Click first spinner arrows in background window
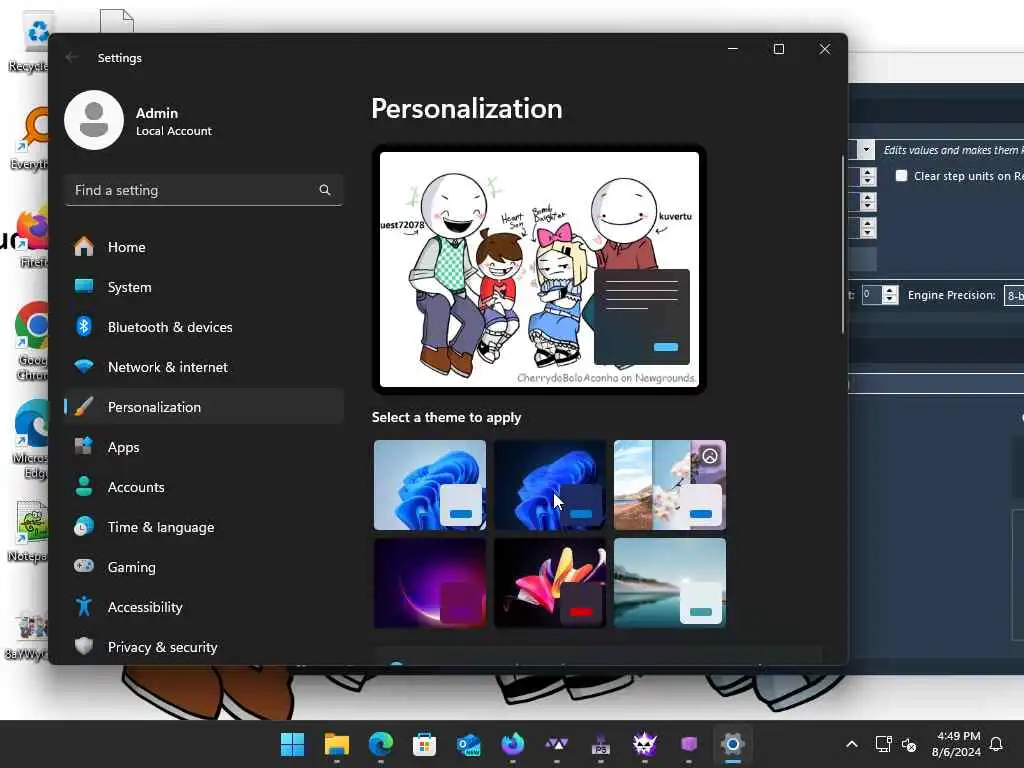The height and width of the screenshot is (768, 1024). click(x=868, y=176)
